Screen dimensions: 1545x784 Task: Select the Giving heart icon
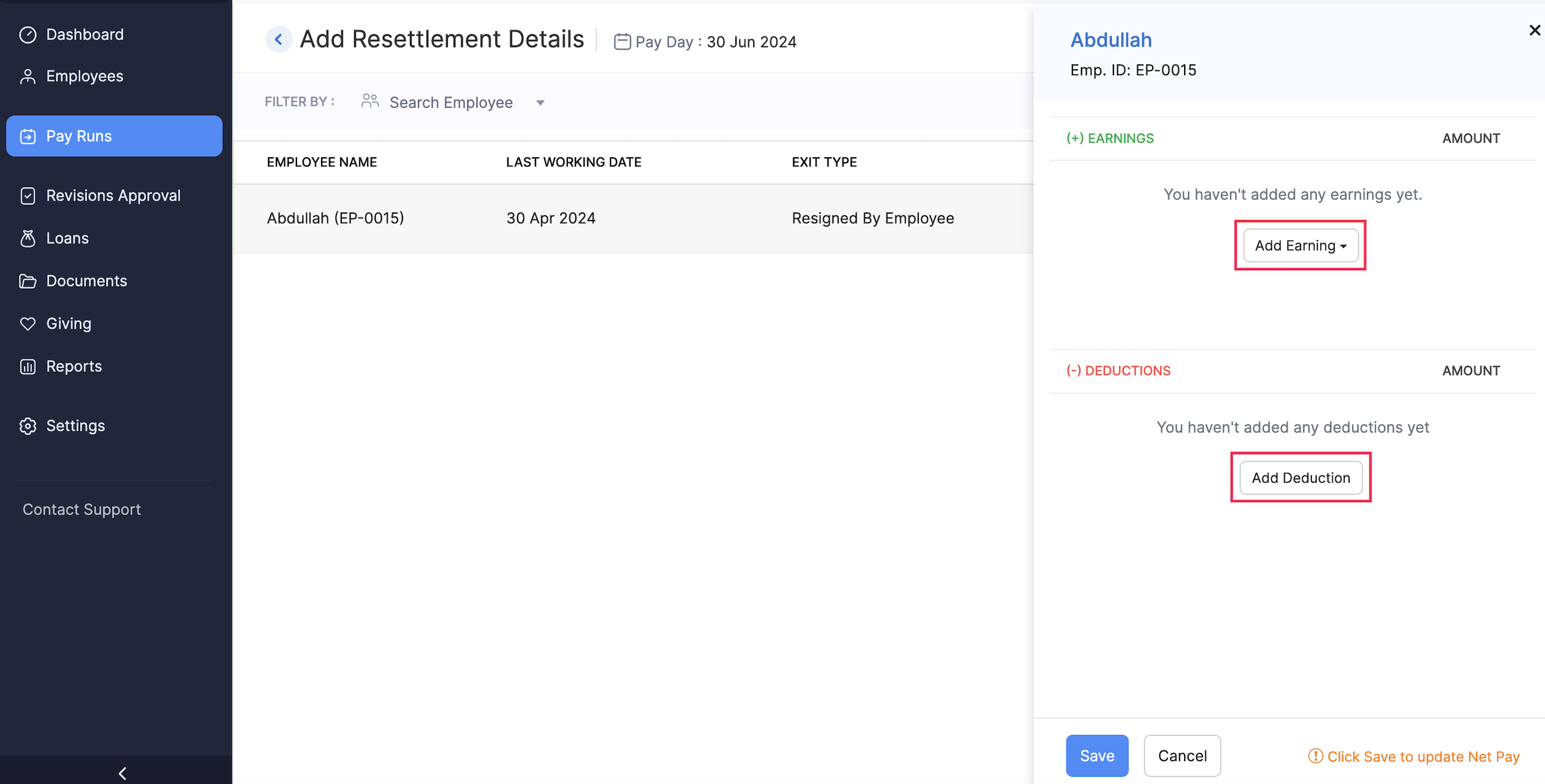coord(28,323)
